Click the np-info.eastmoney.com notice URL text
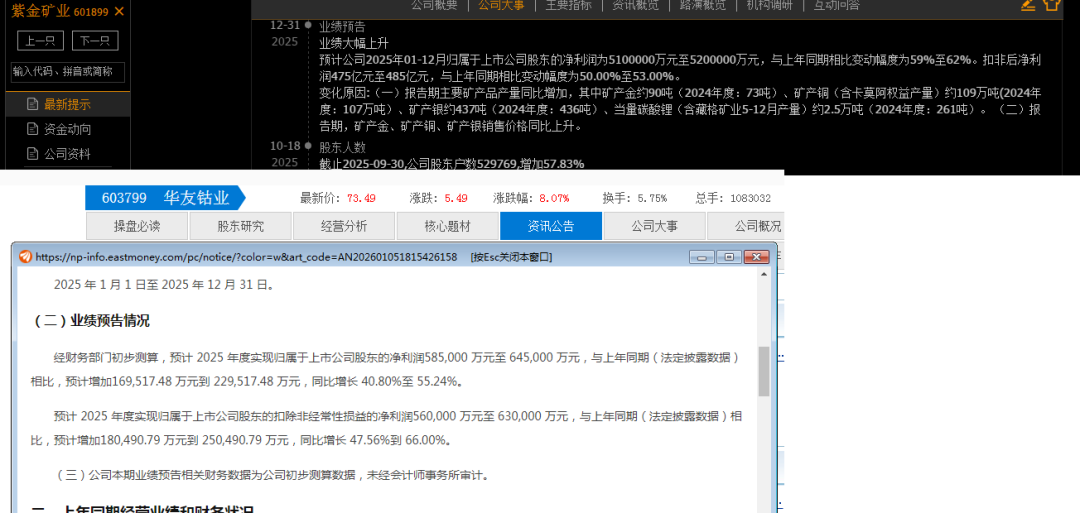 [x=246, y=257]
